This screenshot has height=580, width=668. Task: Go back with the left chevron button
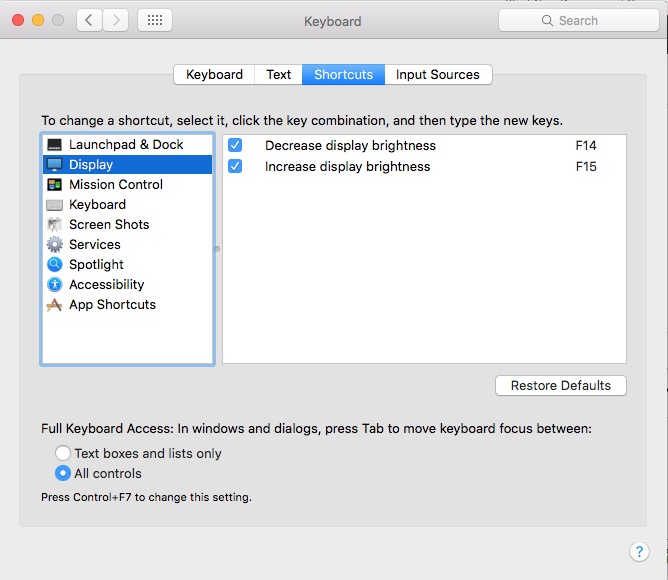89,20
